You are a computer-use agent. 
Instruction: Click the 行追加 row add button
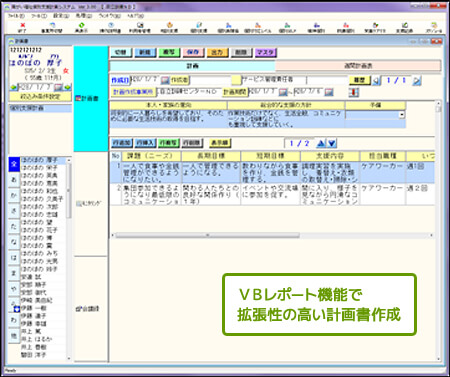(122, 143)
